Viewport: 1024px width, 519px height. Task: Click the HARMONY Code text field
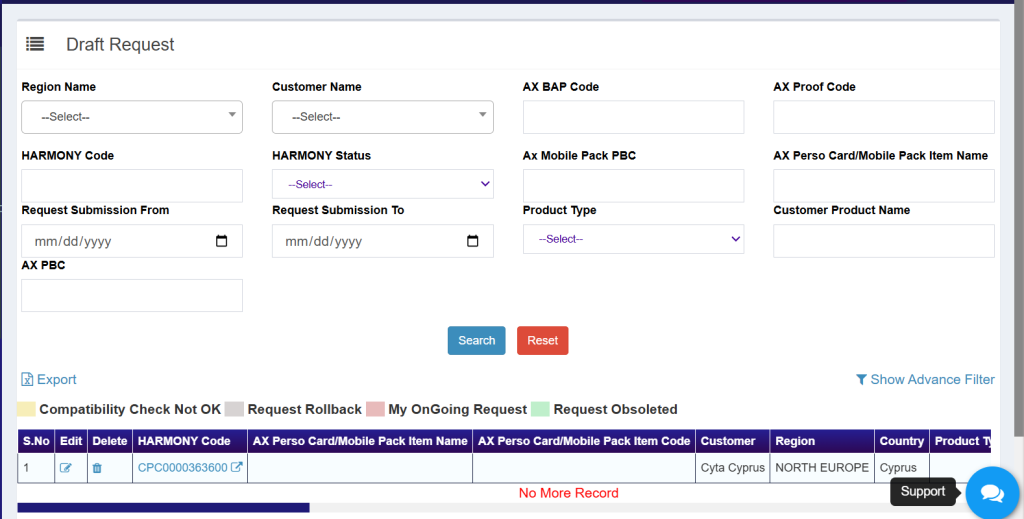(x=132, y=186)
